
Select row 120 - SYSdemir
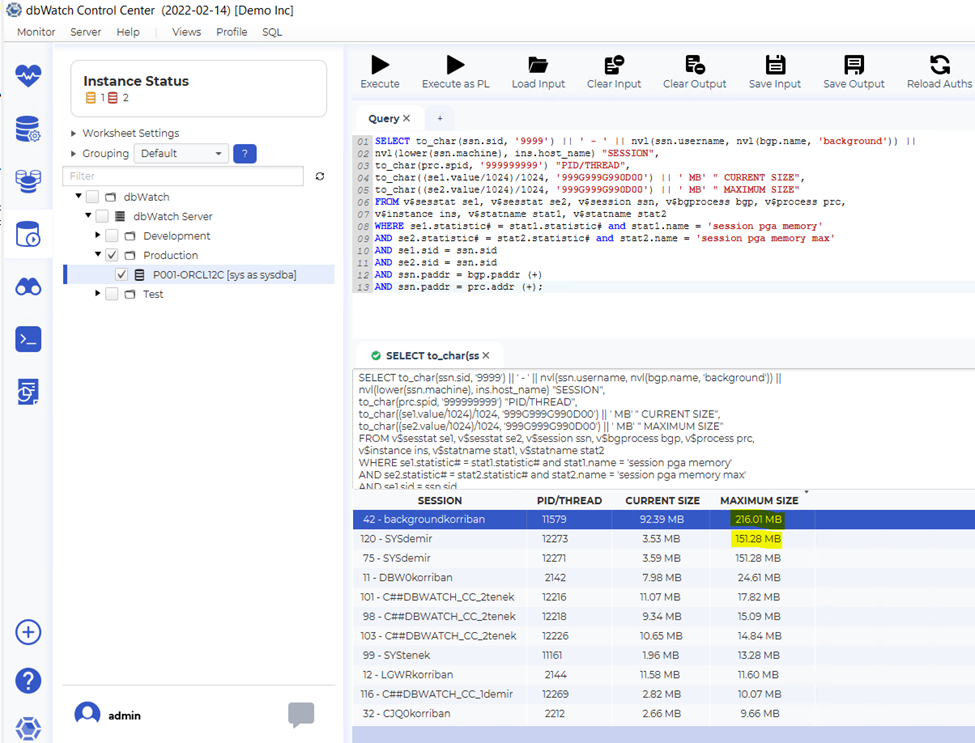click(x=663, y=538)
